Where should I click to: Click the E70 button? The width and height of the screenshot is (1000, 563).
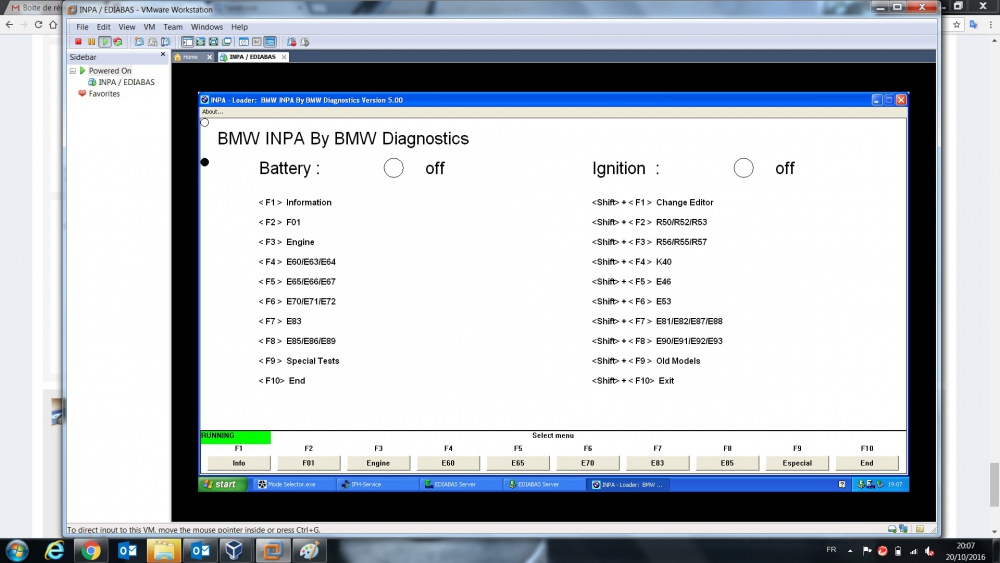point(587,463)
